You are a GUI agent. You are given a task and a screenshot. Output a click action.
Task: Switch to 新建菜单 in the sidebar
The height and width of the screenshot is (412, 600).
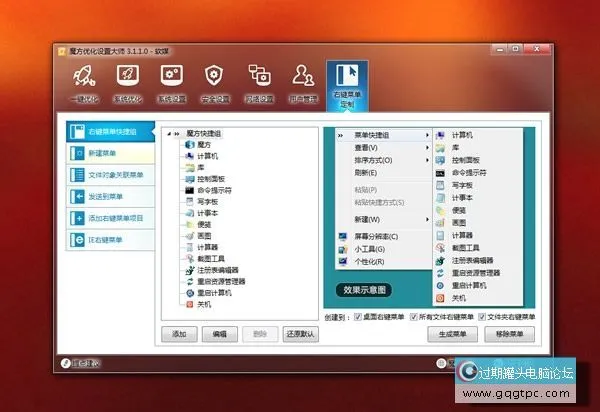[110, 153]
